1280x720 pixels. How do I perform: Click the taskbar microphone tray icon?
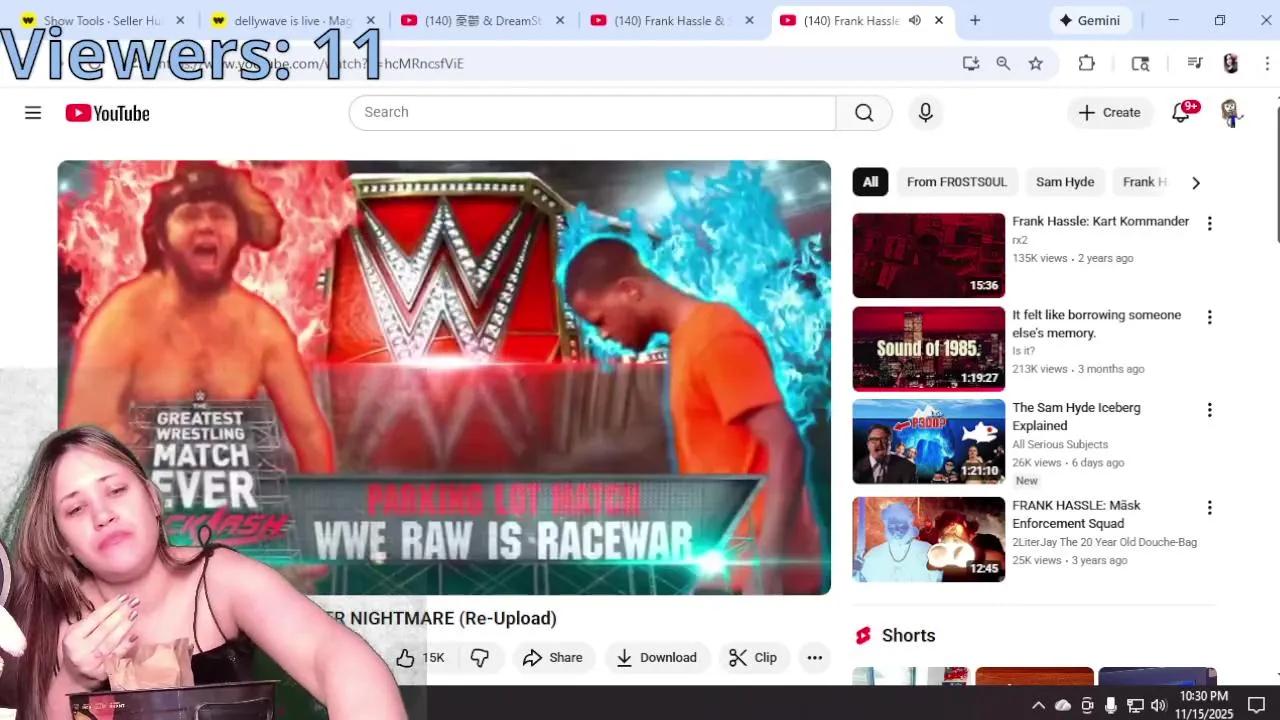pyautogui.click(x=1111, y=705)
